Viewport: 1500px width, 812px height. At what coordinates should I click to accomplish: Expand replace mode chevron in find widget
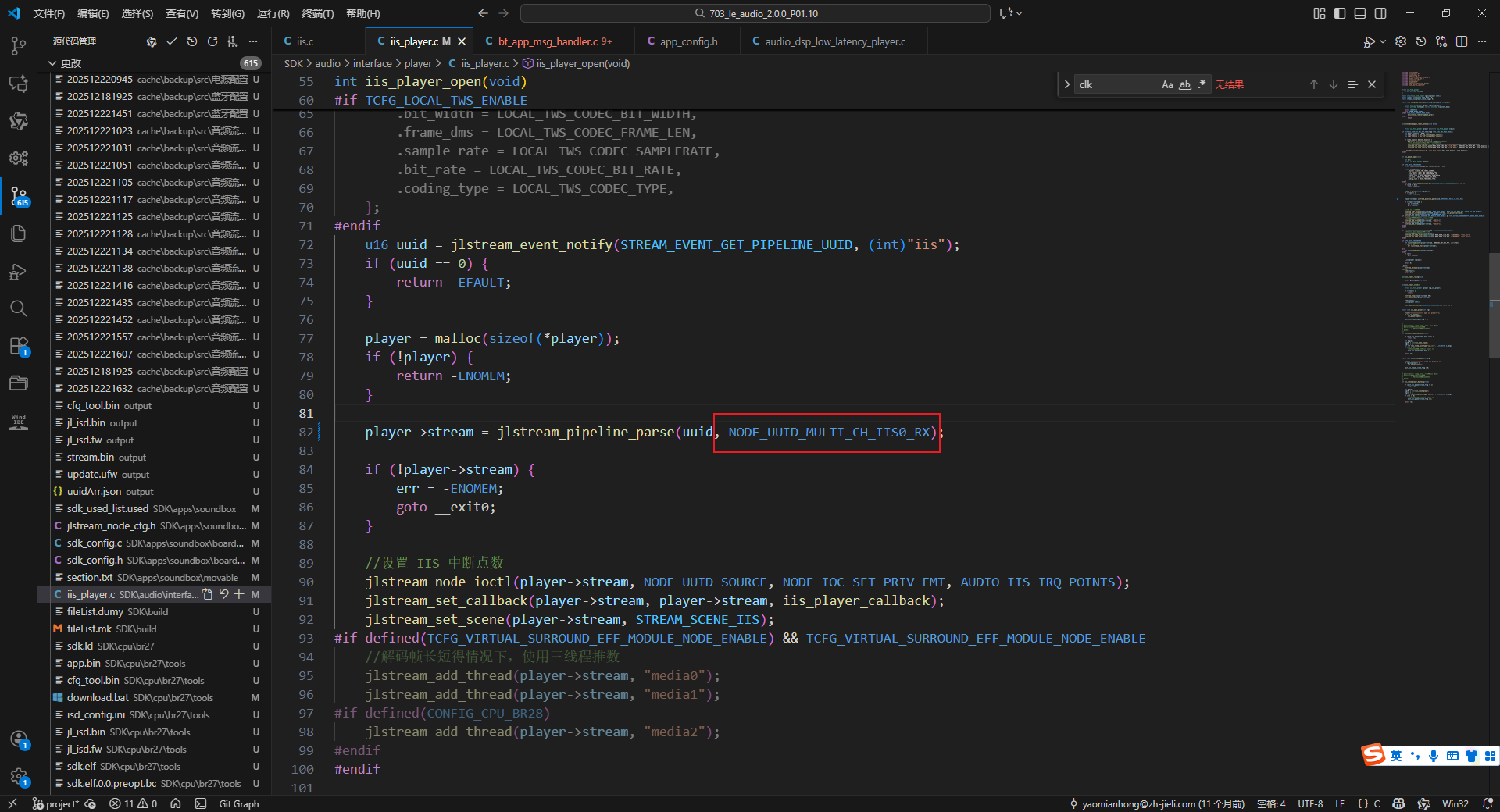click(1067, 84)
